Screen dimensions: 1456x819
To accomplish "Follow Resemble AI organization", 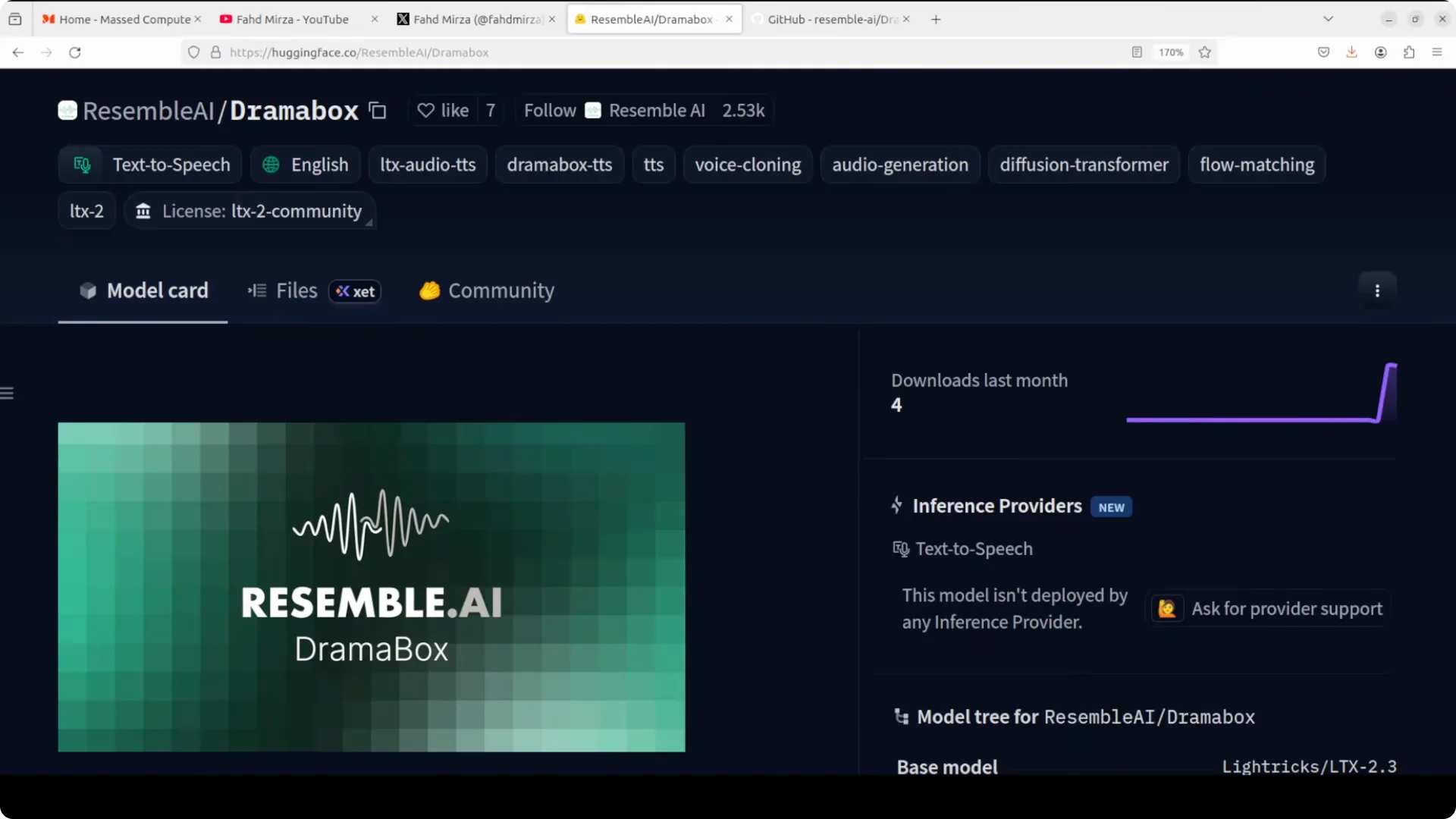I will click(550, 111).
